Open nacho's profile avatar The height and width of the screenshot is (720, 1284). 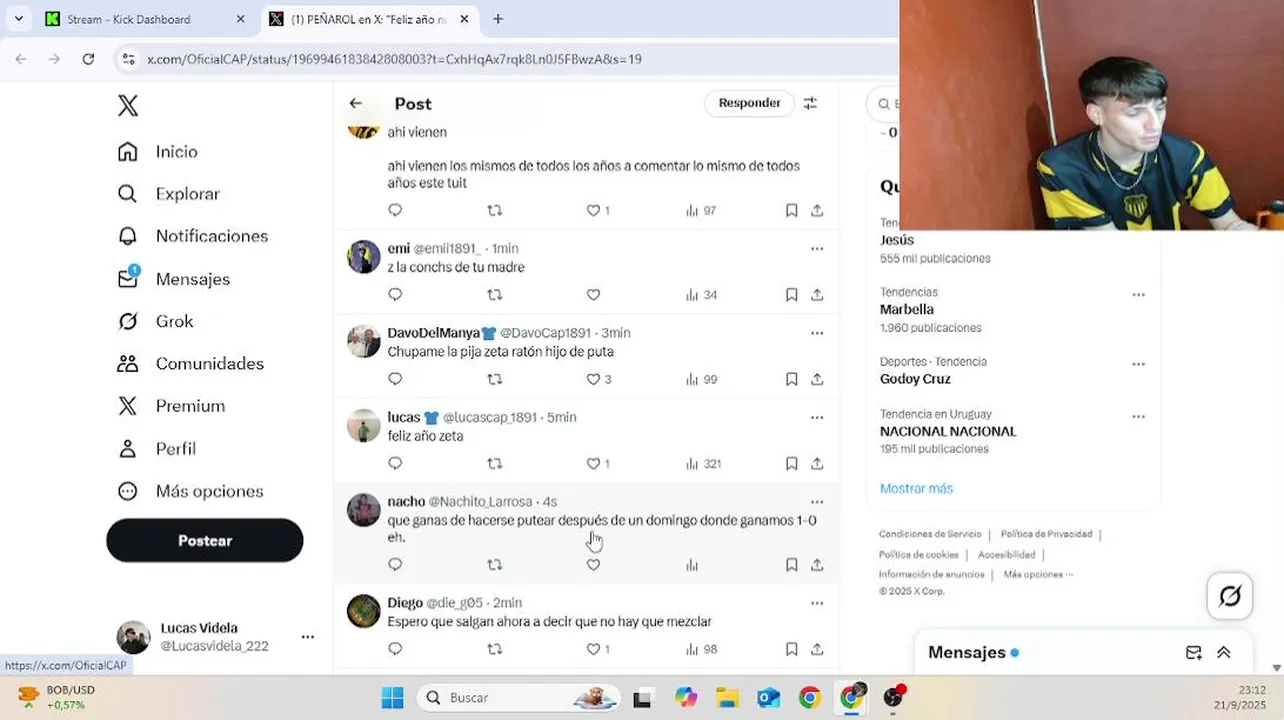pyautogui.click(x=364, y=510)
